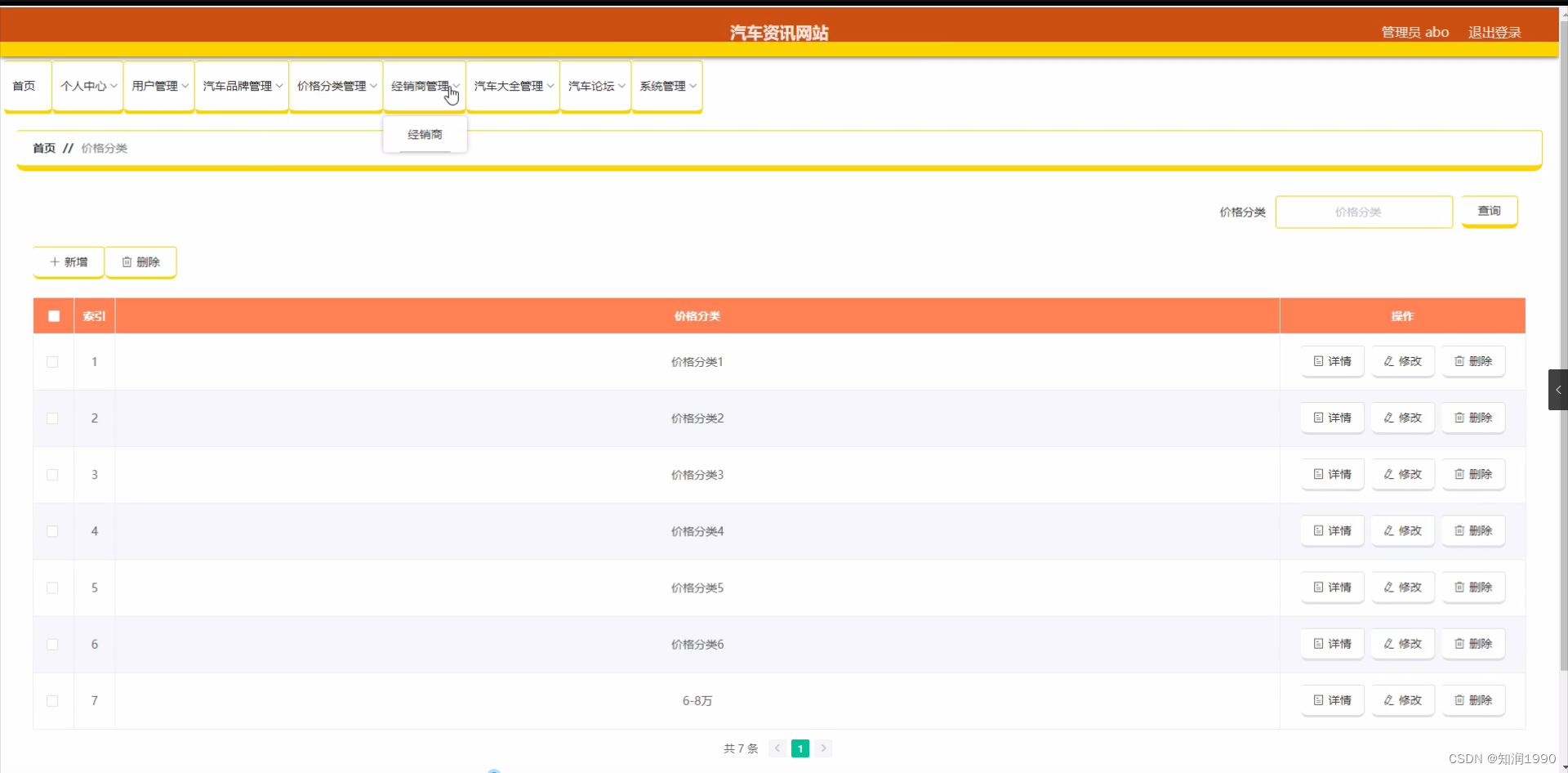Image resolution: width=1568 pixels, height=773 pixels.
Task: Expand the 个人中心 dropdown menu
Action: (x=87, y=85)
